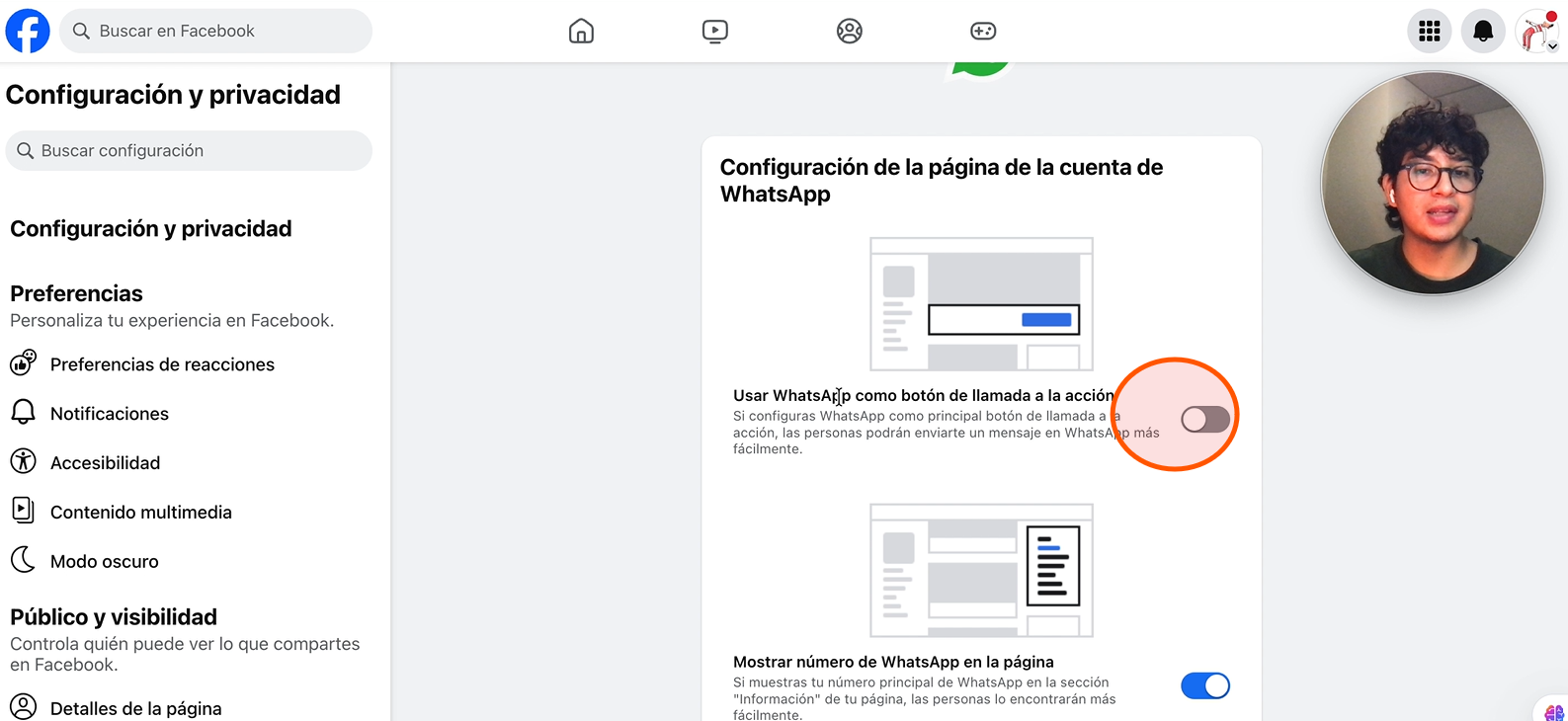This screenshot has height=721, width=1568.
Task: Click the 'Público y visibilidad' section heading
Action: coord(114,617)
